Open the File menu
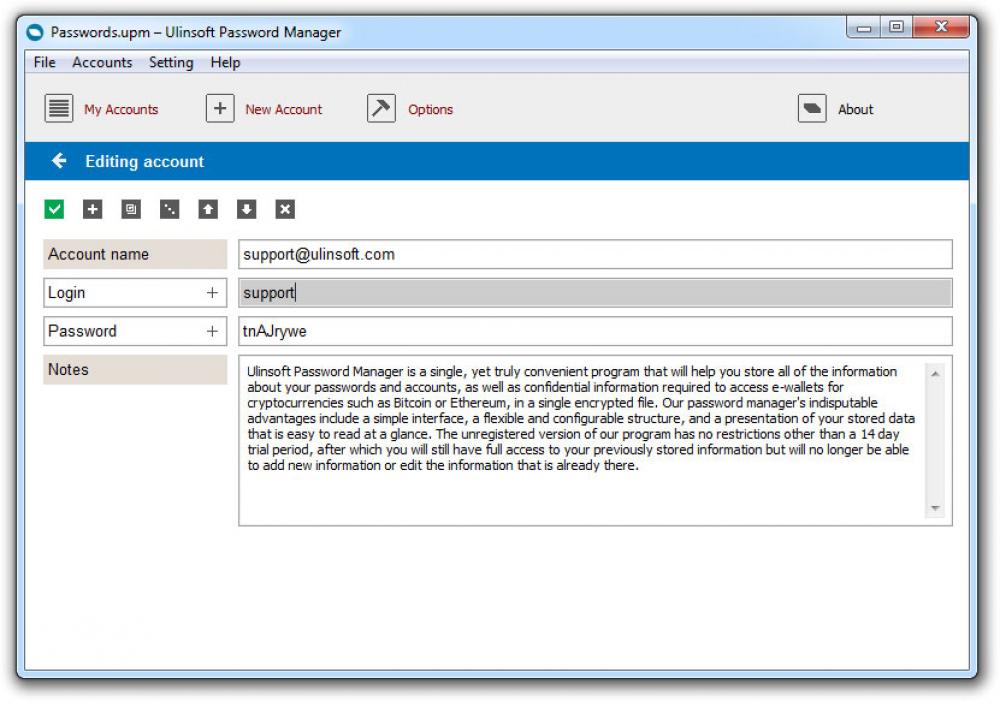 (44, 62)
